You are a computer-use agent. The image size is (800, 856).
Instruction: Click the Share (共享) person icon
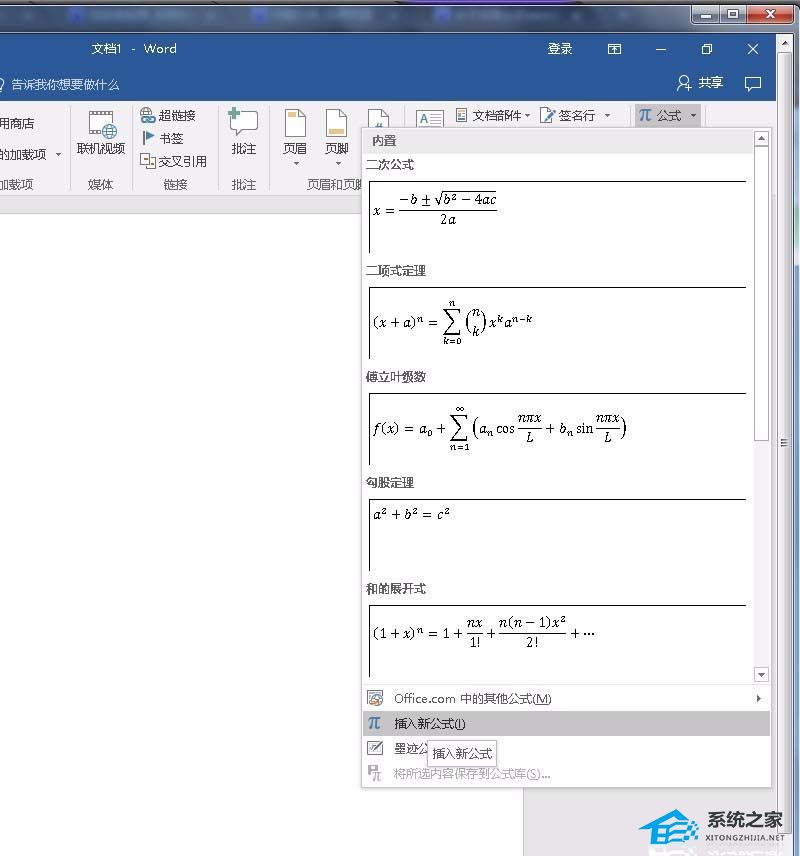click(684, 83)
